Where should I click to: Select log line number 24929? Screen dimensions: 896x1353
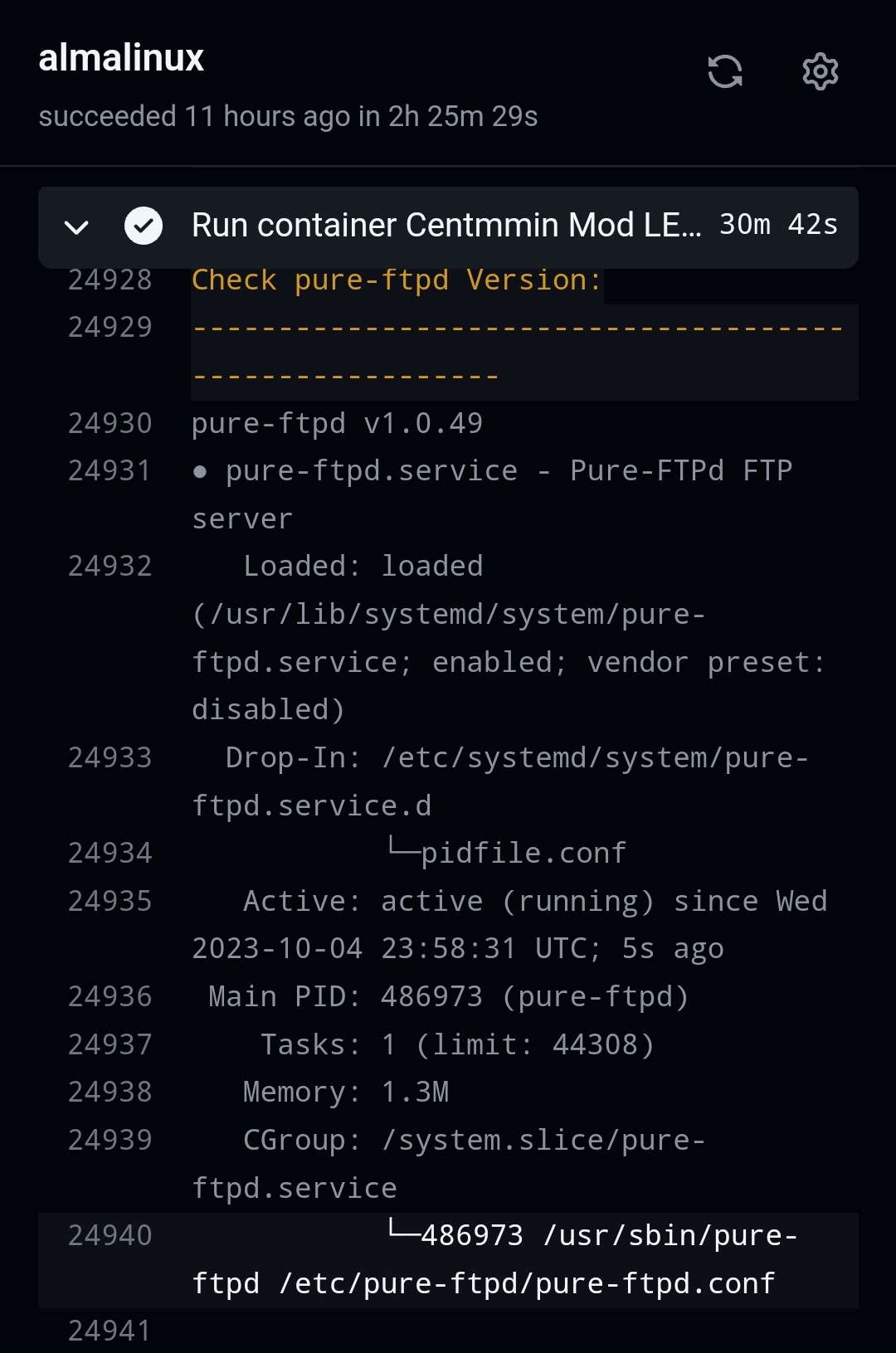pos(110,328)
